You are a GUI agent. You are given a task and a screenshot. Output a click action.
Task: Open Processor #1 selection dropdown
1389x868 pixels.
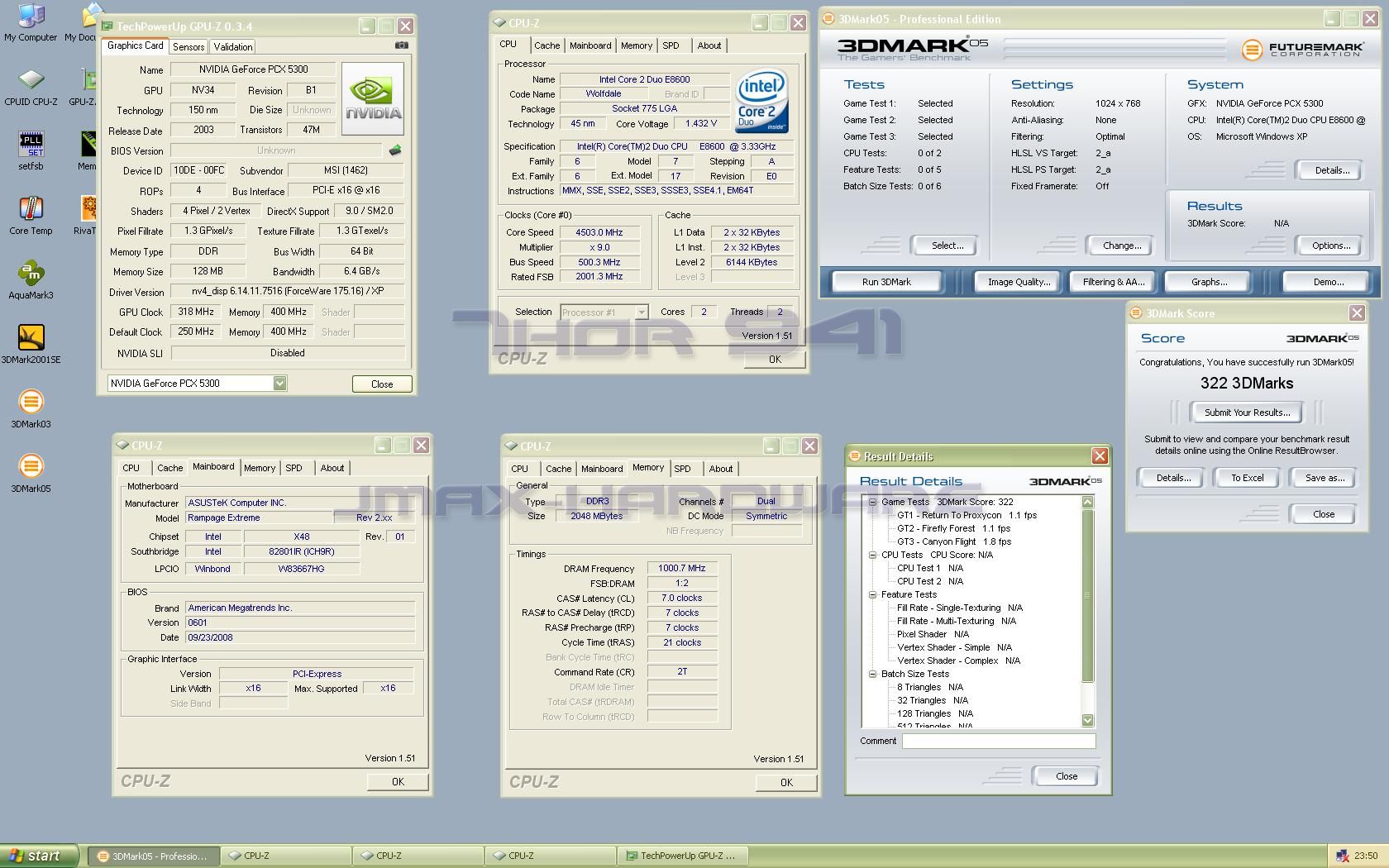(x=641, y=312)
